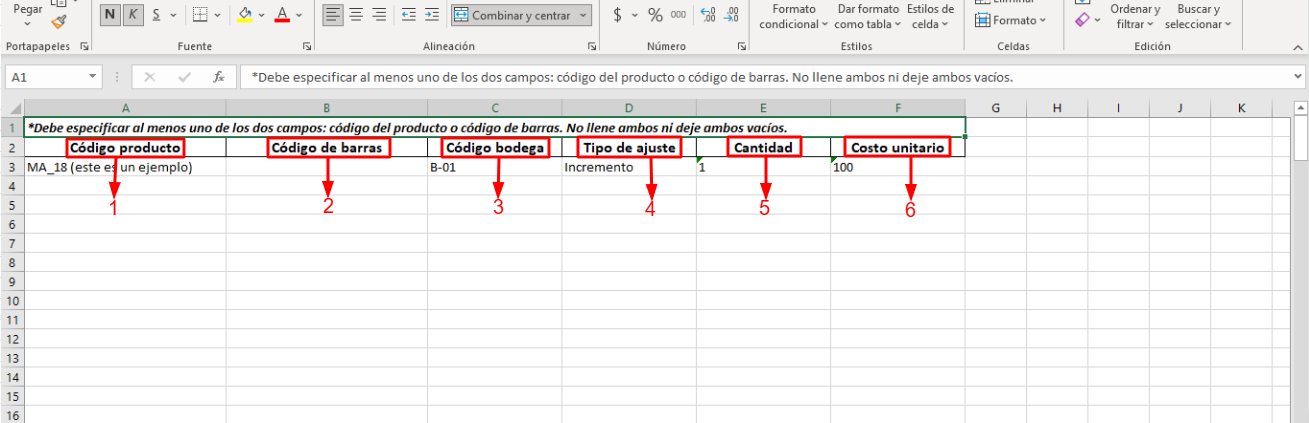Apply thousands separator (000) style

(x=678, y=15)
